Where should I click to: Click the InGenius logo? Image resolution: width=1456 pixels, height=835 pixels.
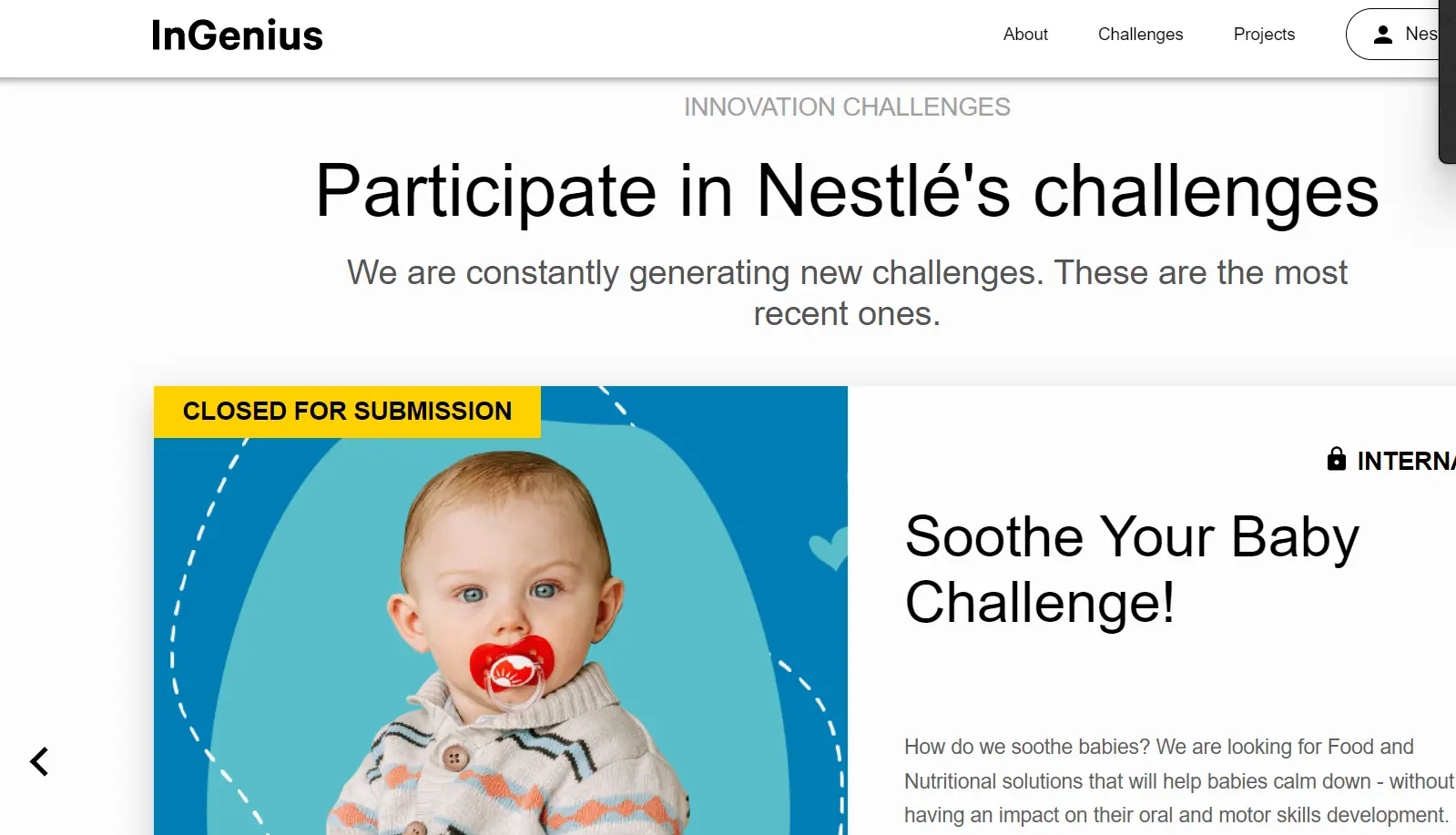tap(237, 36)
